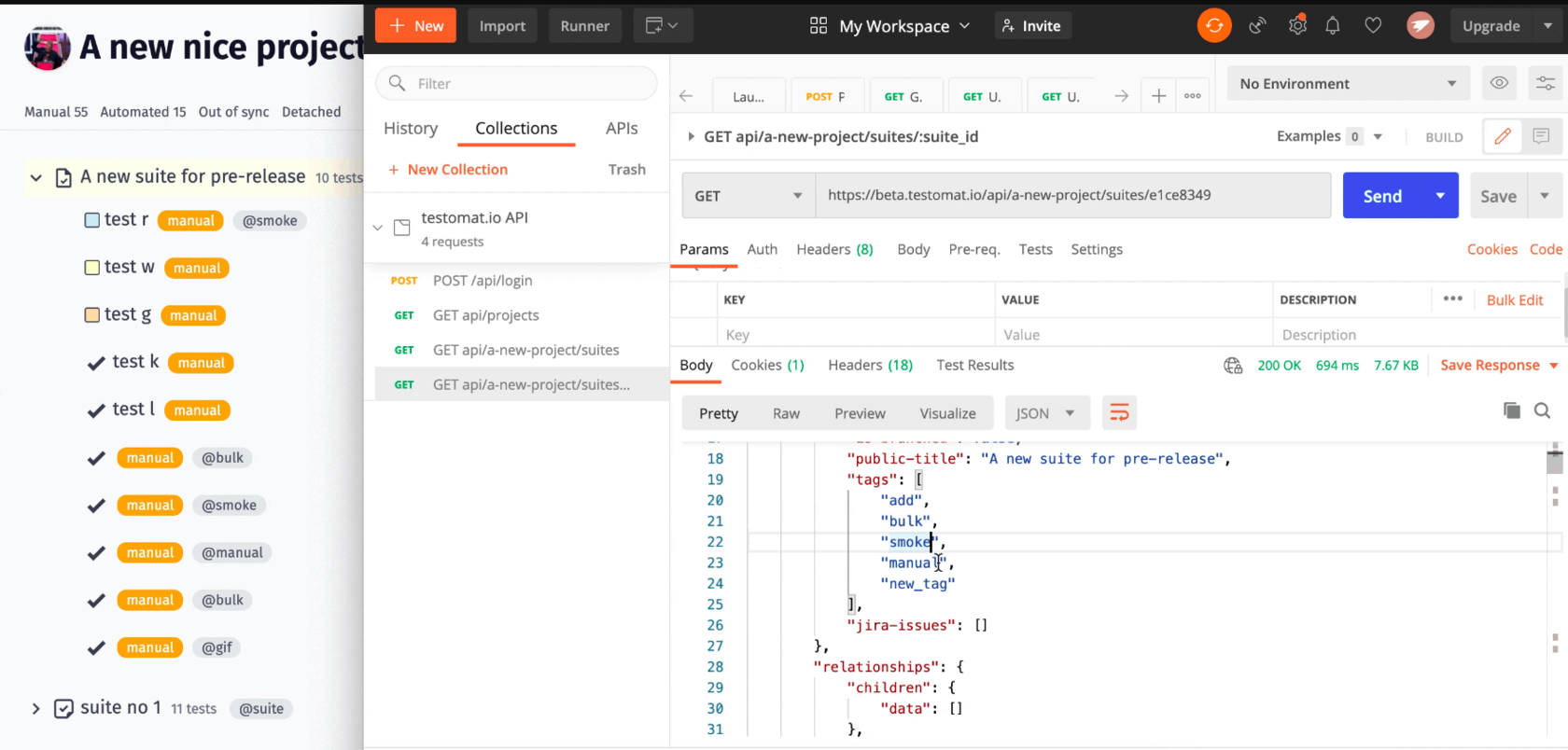Switch to the APIs tab
This screenshot has width=1568, height=750.
coord(622,128)
